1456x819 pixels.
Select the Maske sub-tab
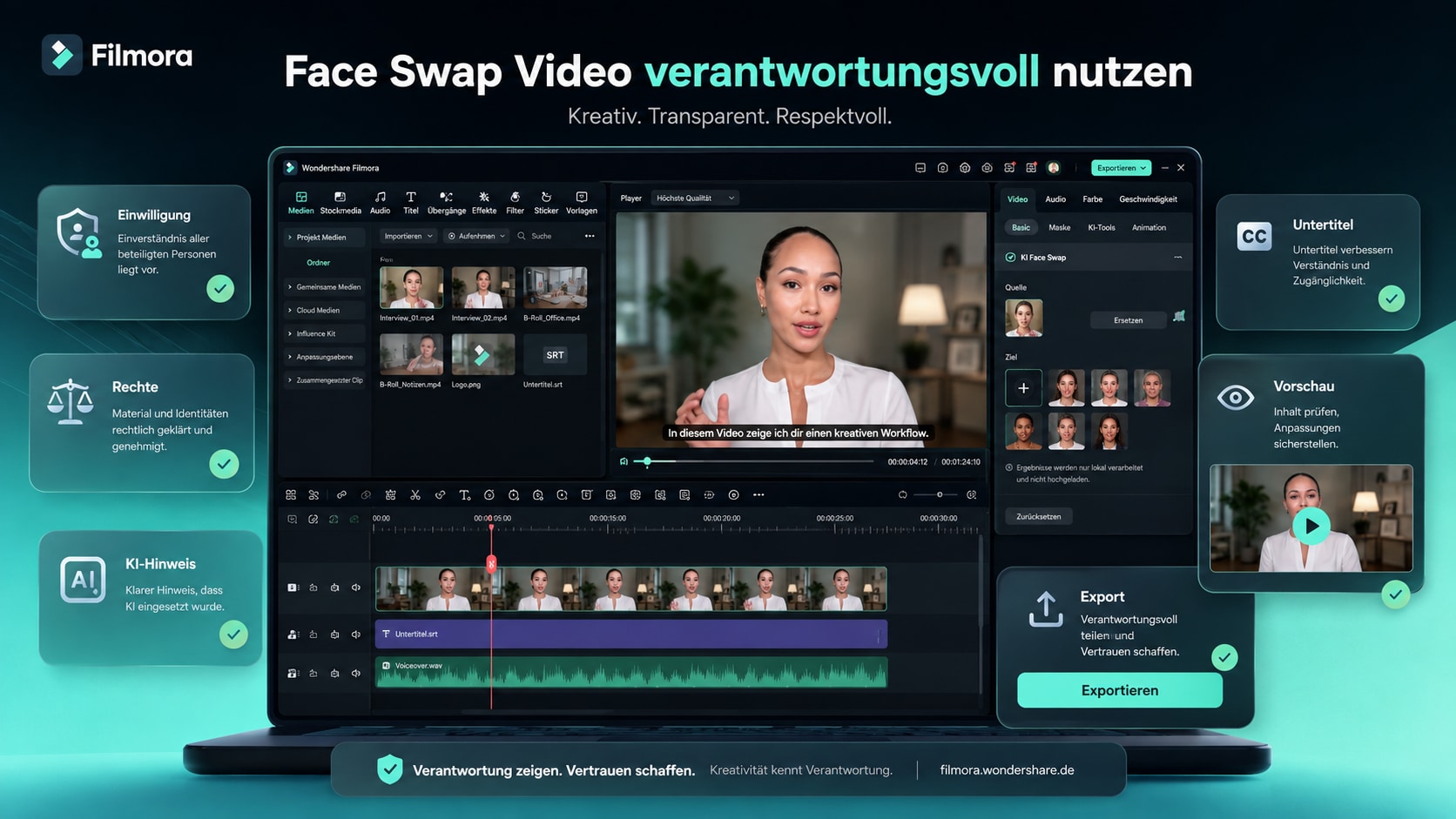click(x=1060, y=228)
